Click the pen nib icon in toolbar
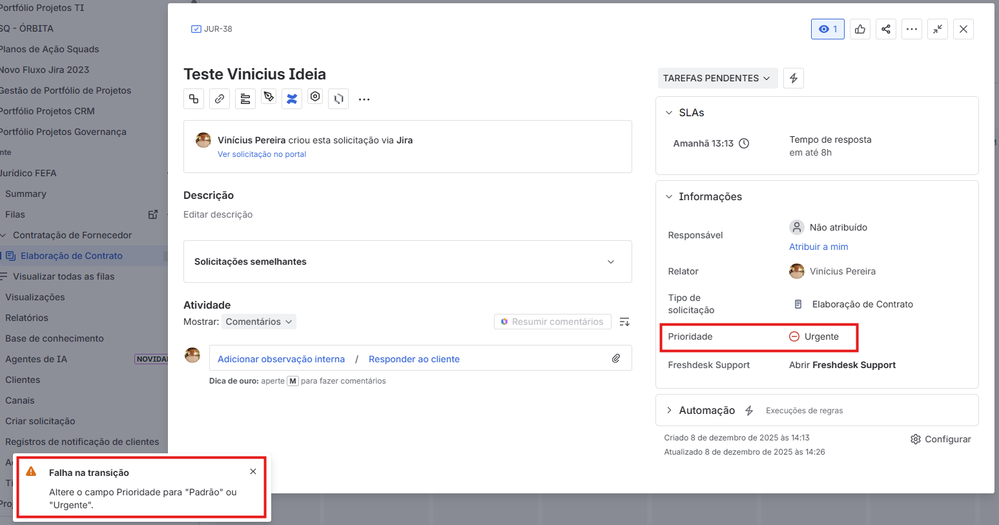The height and width of the screenshot is (525, 999). (268, 97)
